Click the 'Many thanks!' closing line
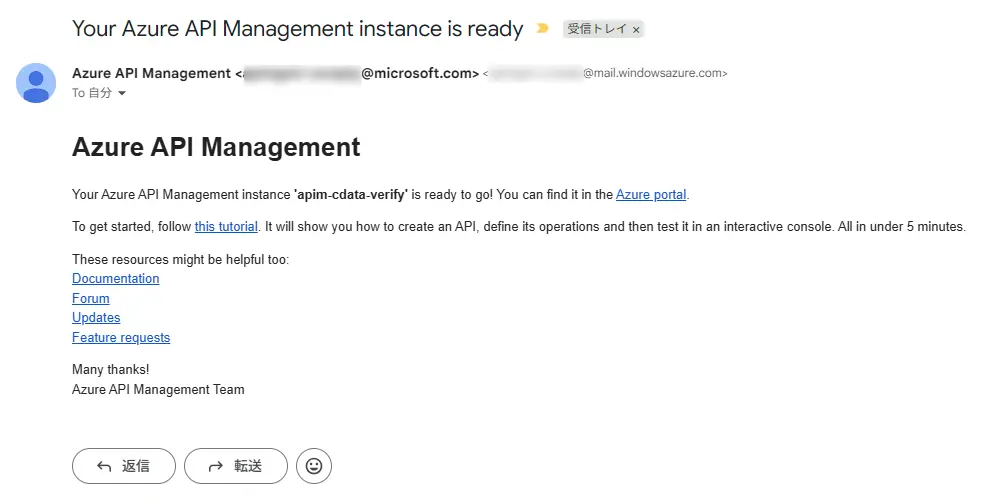Screen dimensions: 995x503 [110, 370]
